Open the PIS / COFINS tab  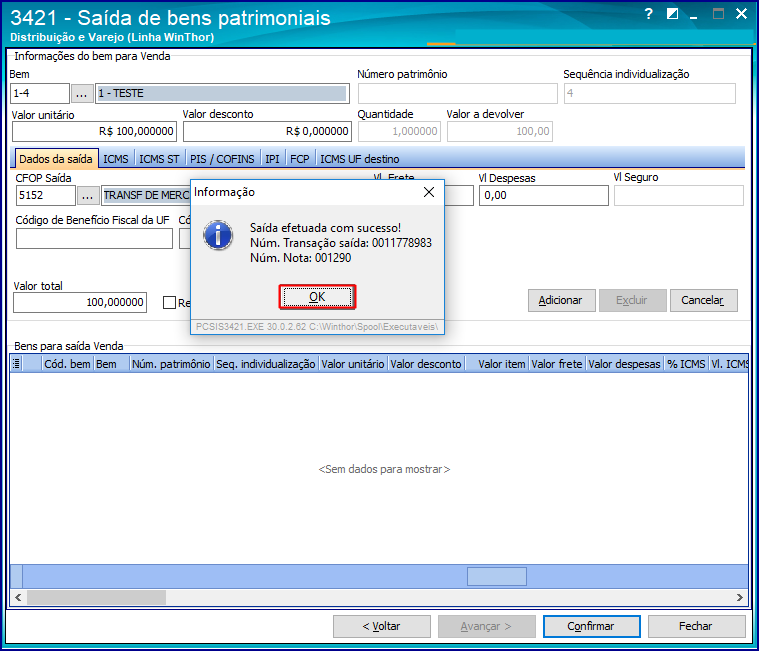(x=222, y=159)
